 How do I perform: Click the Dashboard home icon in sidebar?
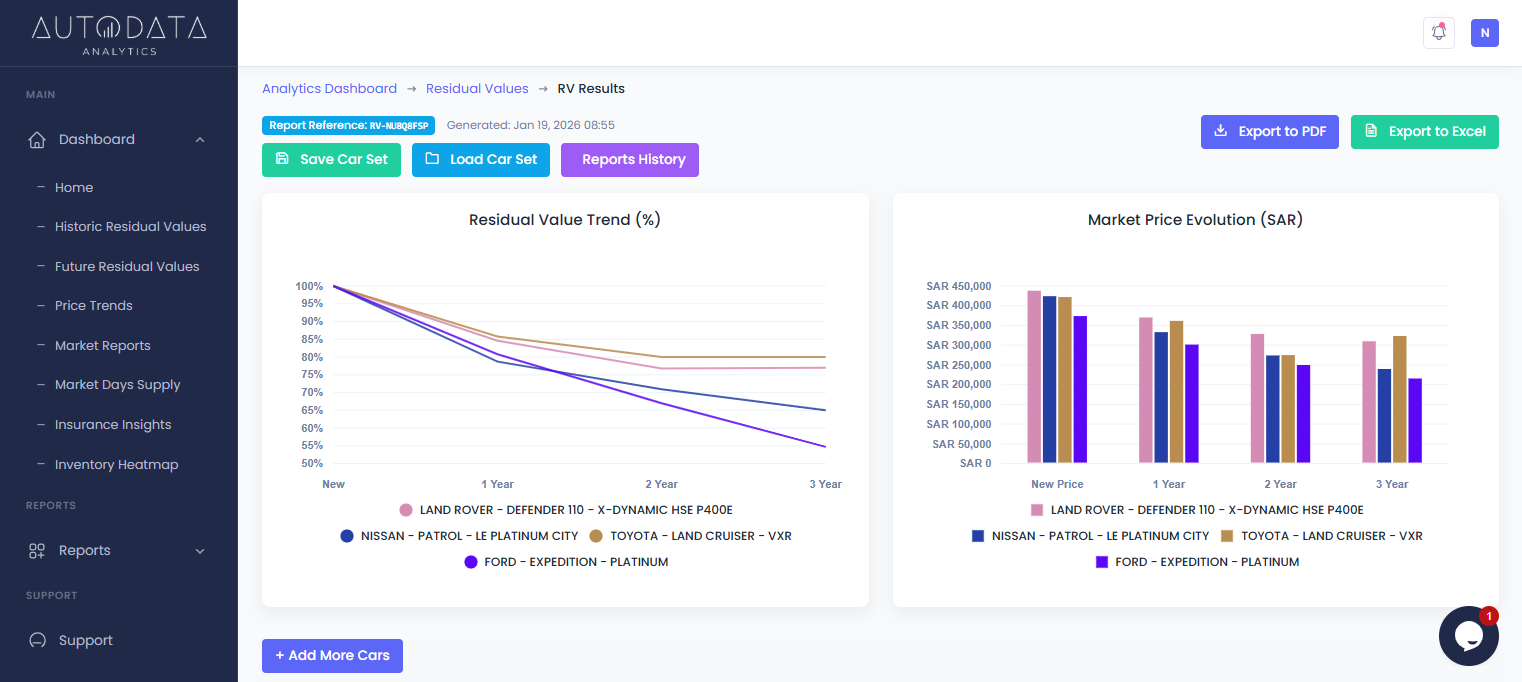37,140
